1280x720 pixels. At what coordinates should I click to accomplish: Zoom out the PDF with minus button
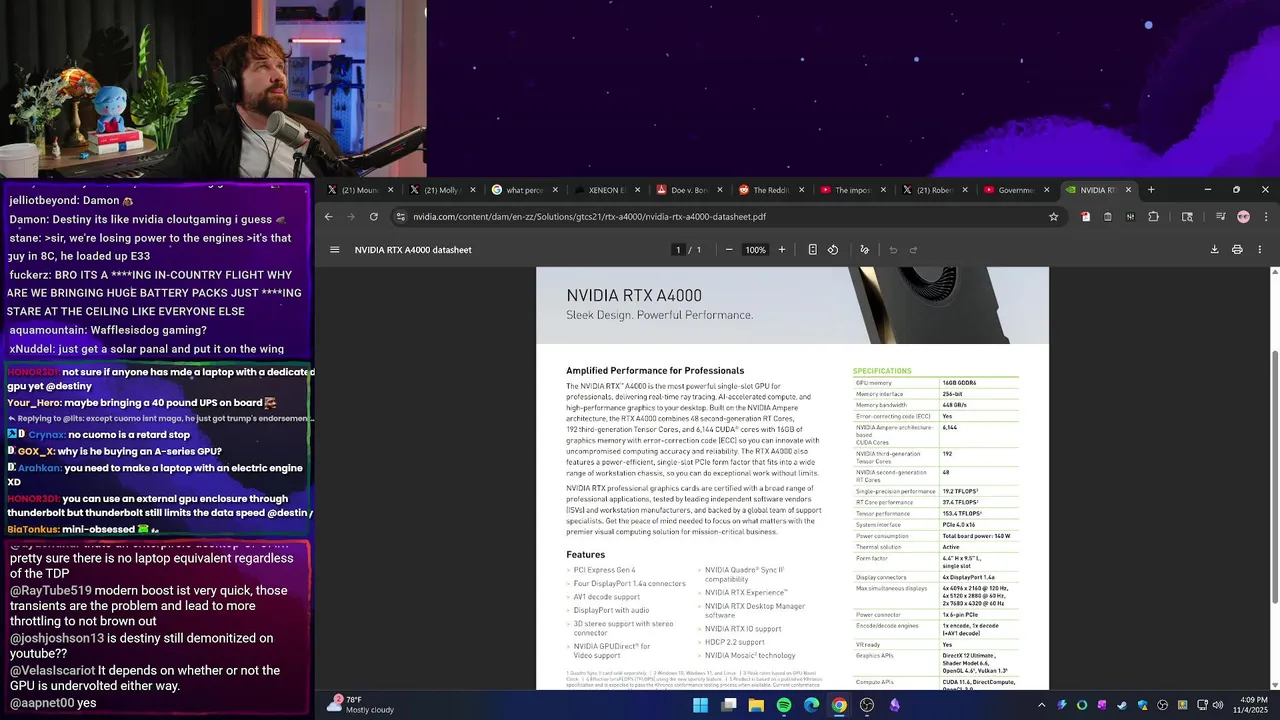pyautogui.click(x=729, y=250)
